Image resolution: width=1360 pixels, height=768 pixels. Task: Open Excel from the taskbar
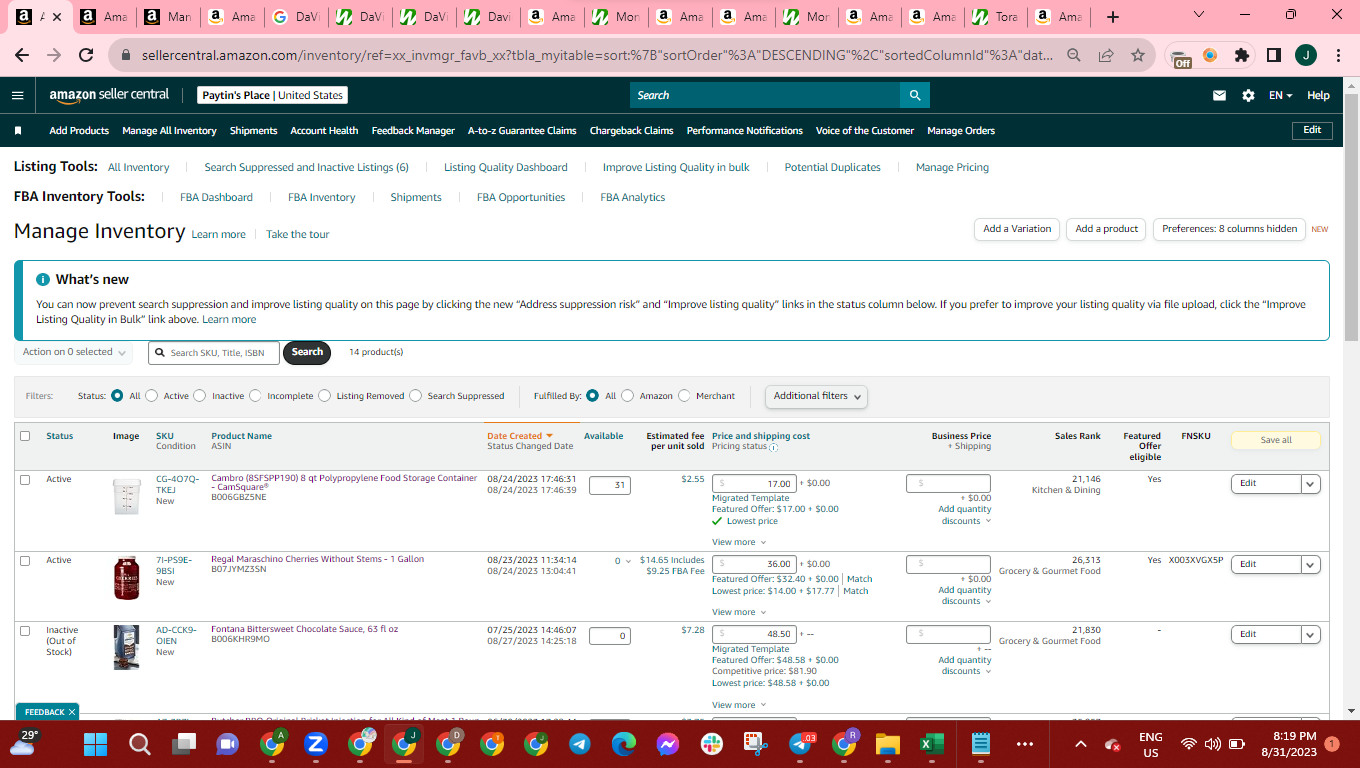tap(931, 744)
